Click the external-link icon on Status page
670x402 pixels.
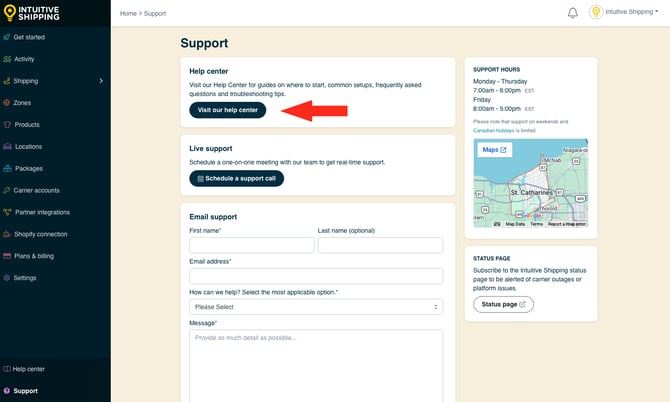point(522,304)
